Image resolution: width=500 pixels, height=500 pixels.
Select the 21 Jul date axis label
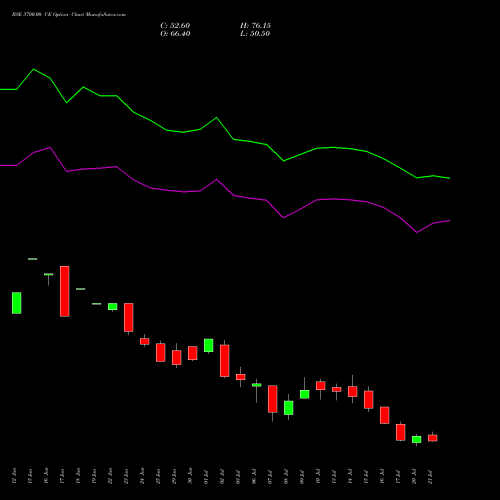click(430, 477)
